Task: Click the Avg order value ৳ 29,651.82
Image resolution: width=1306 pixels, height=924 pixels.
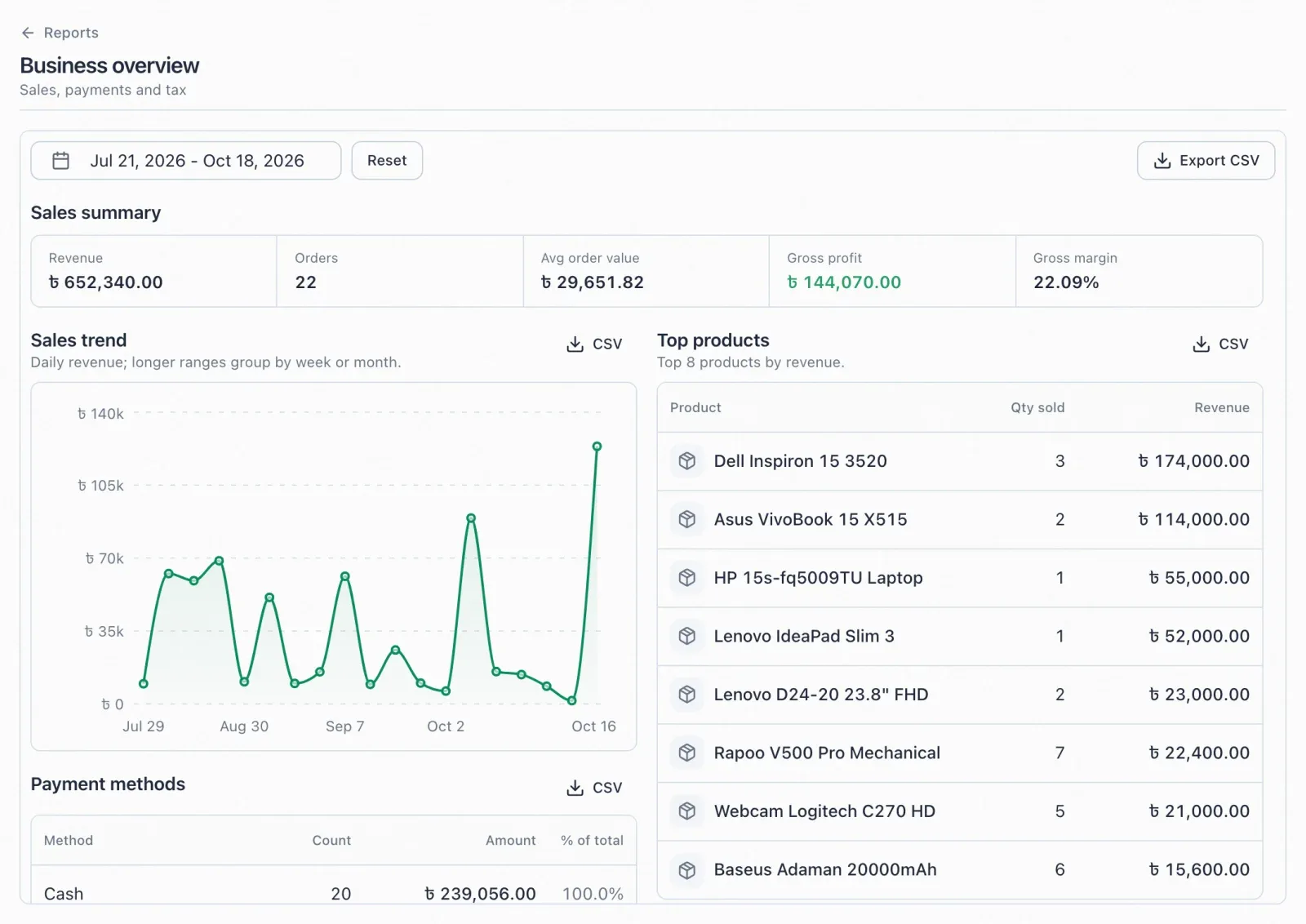Action: 593,282
